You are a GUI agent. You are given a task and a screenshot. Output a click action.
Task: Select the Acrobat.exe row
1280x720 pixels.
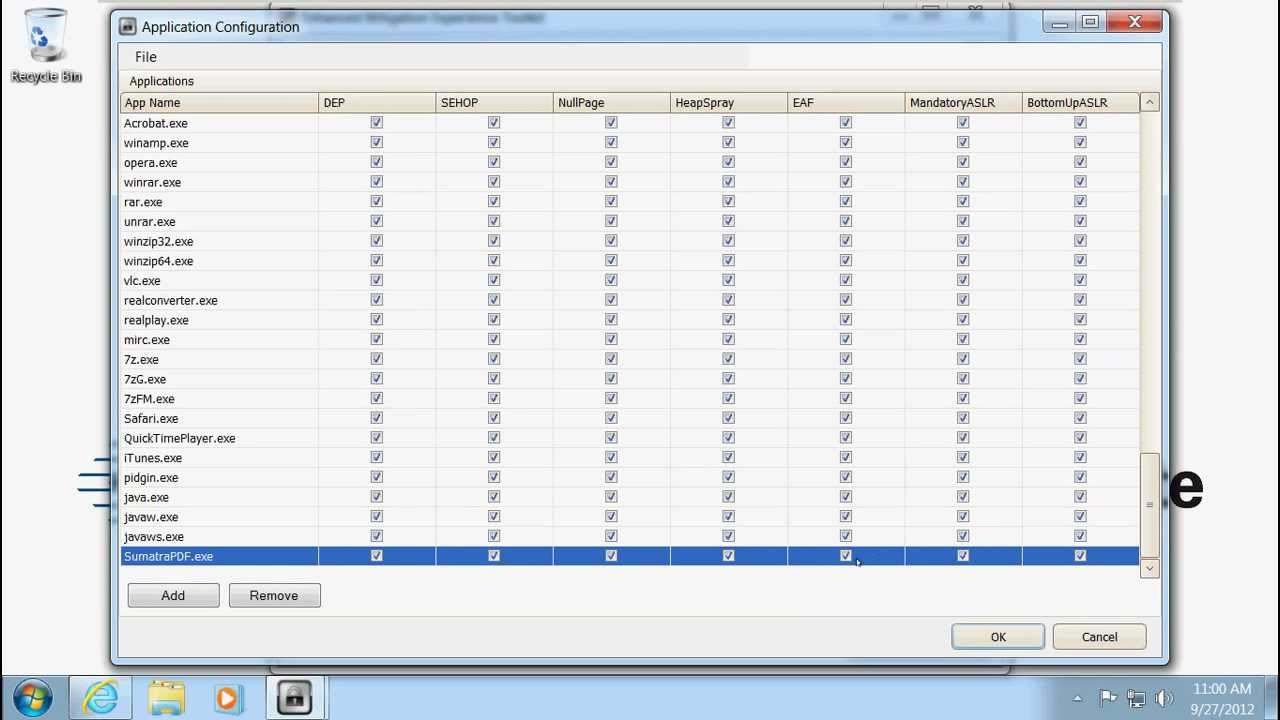tap(630, 123)
